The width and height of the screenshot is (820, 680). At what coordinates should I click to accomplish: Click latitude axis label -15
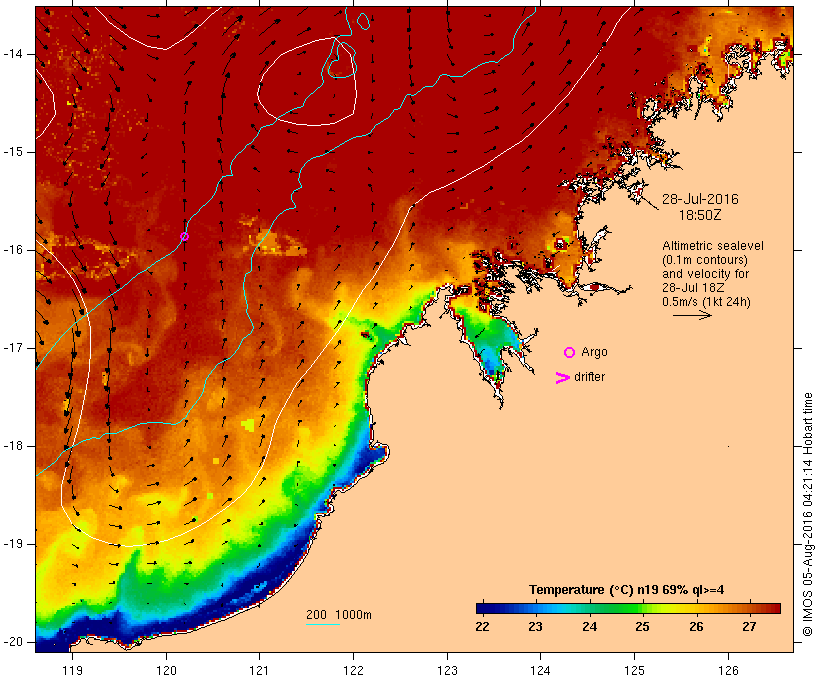point(13,152)
